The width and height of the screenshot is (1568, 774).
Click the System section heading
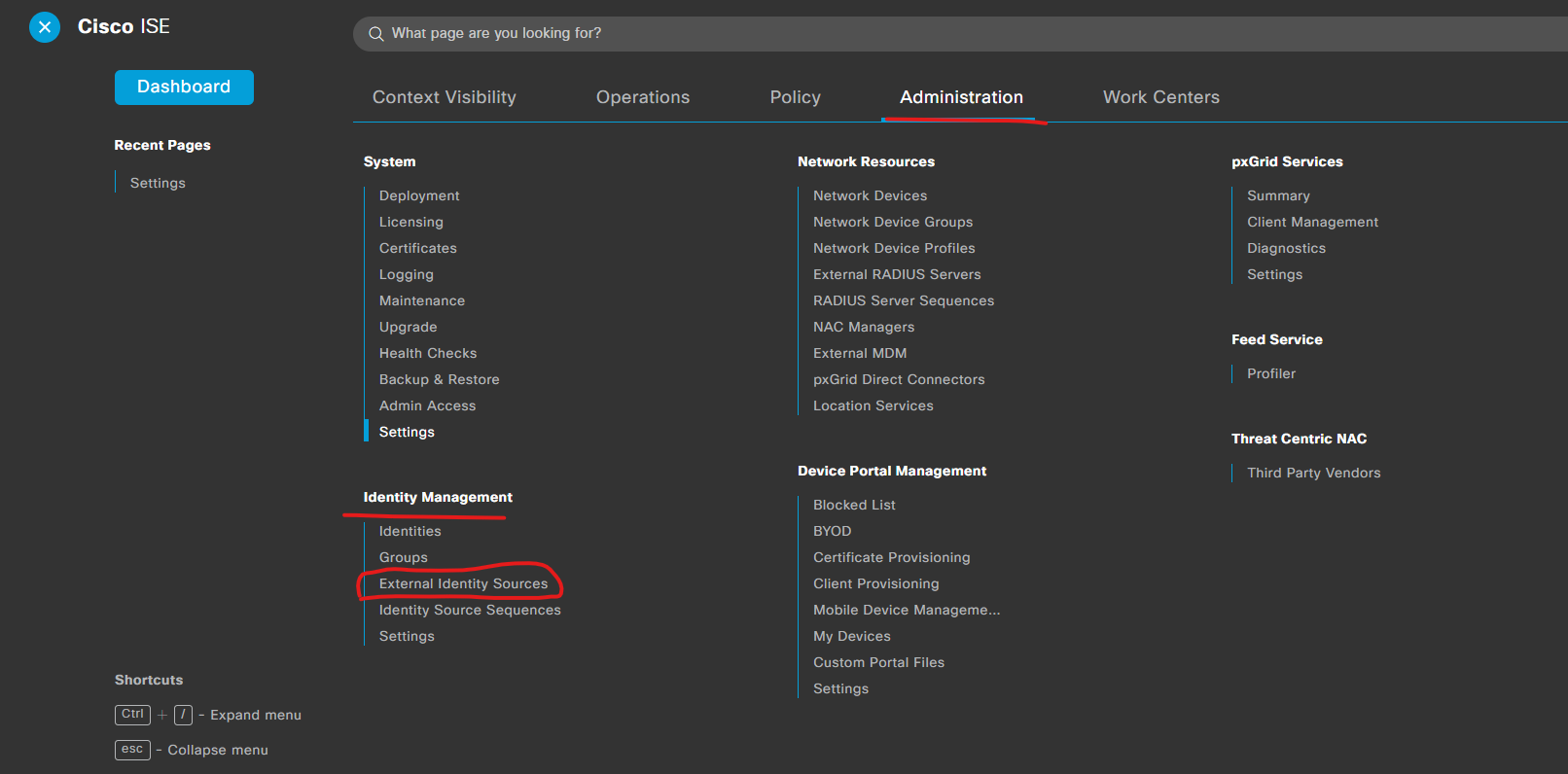(x=390, y=161)
